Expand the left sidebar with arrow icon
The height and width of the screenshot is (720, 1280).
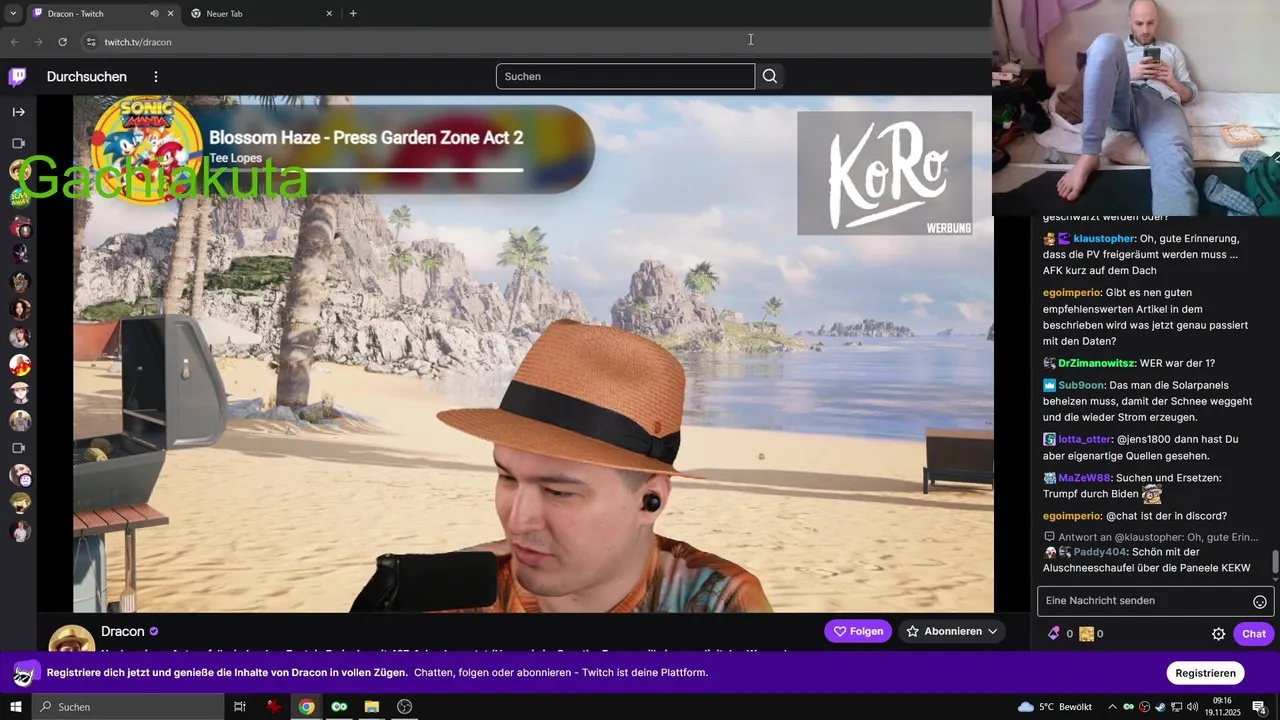click(18, 112)
